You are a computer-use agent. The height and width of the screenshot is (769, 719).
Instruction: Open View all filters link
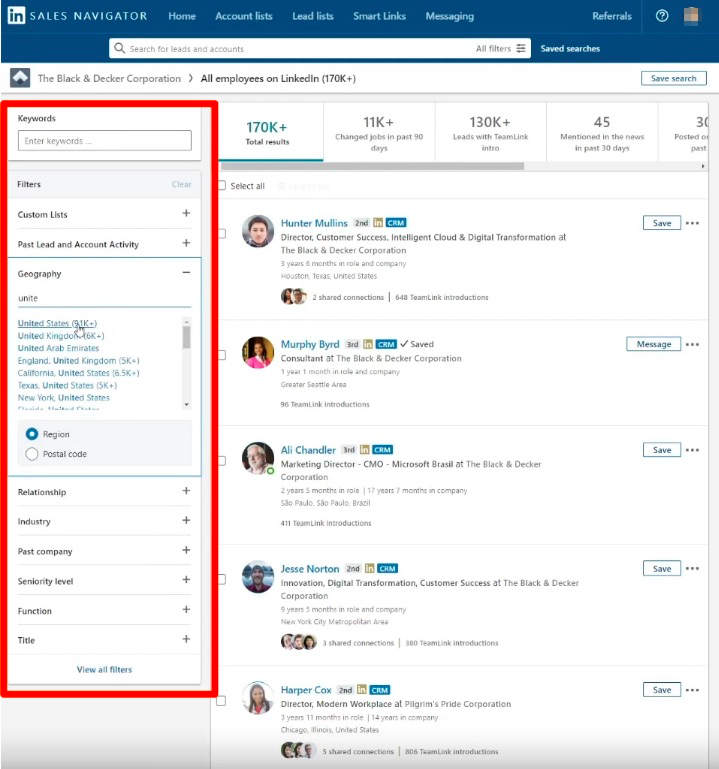(x=104, y=669)
